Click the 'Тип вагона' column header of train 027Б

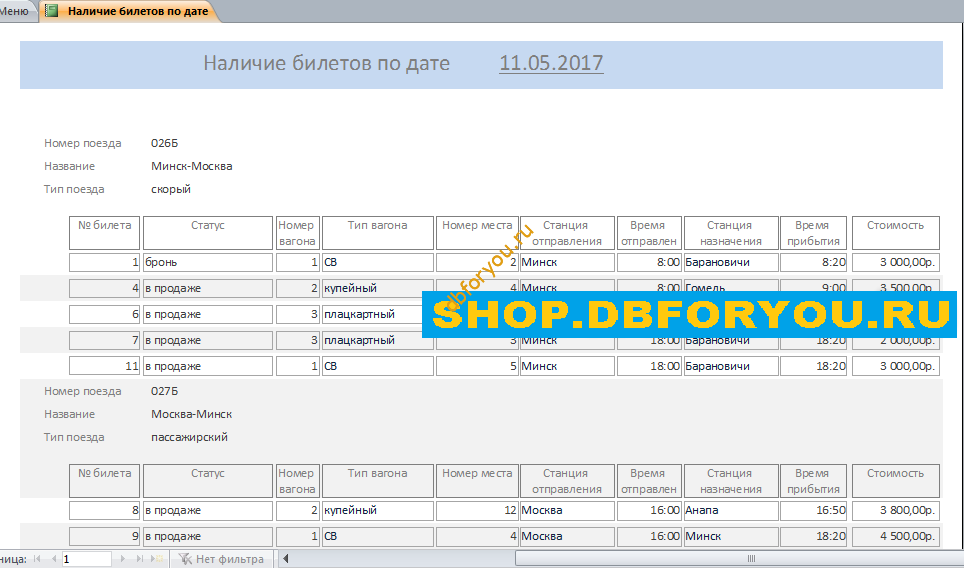tap(377, 480)
